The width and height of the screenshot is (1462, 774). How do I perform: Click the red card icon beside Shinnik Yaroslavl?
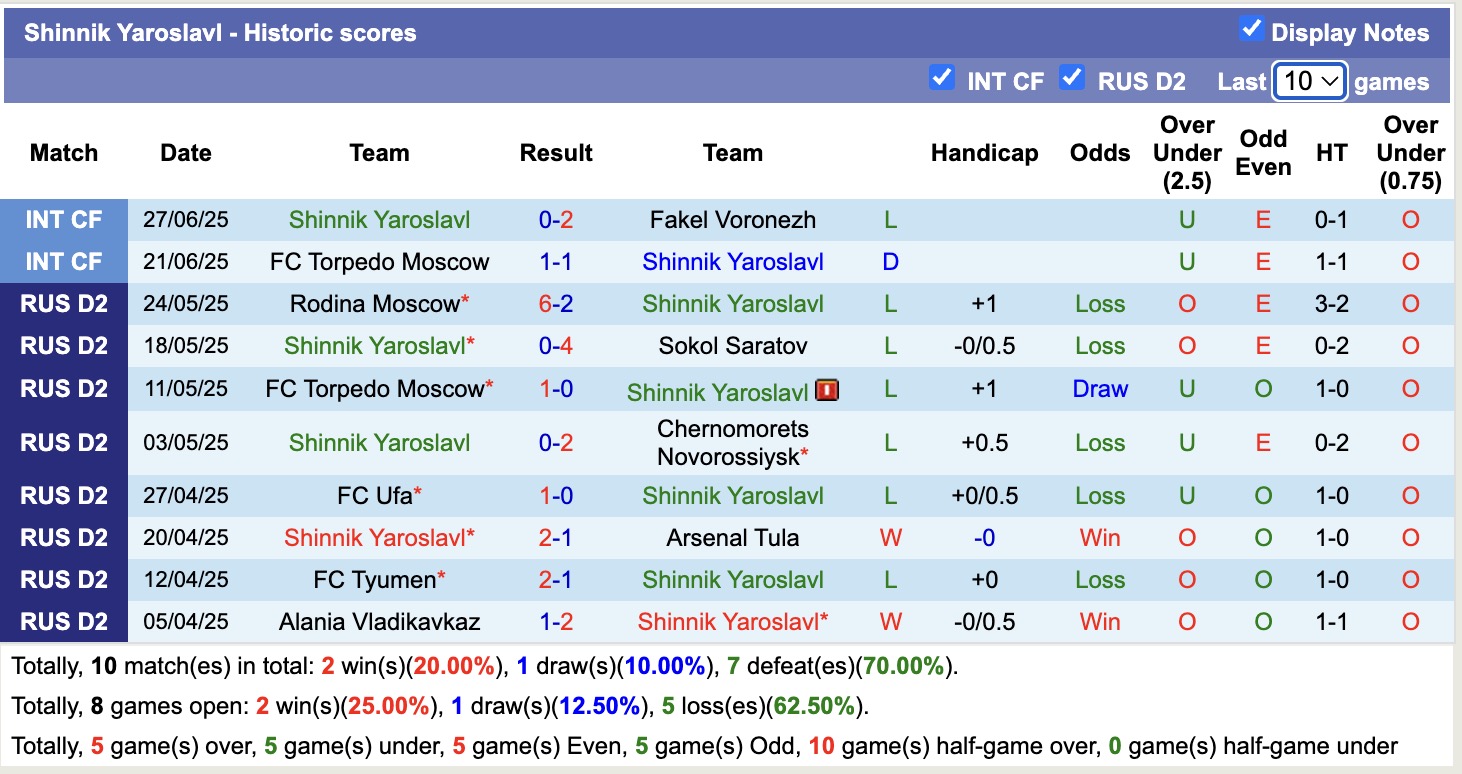click(827, 390)
